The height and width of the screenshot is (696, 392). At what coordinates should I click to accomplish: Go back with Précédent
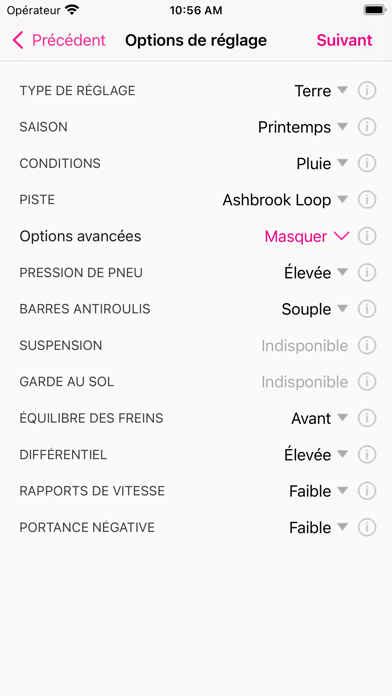[x=59, y=40]
